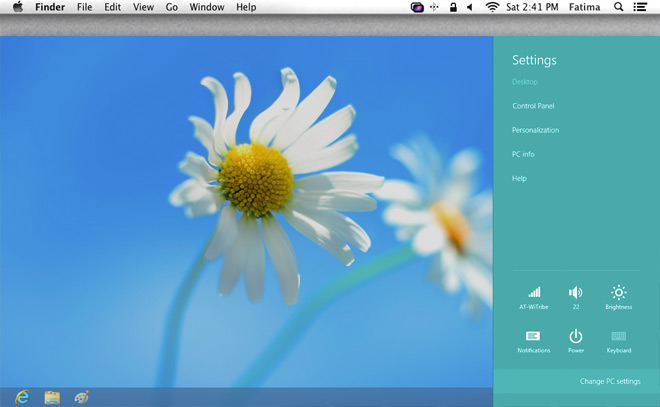Toggle the Notifications icon

tap(533, 337)
